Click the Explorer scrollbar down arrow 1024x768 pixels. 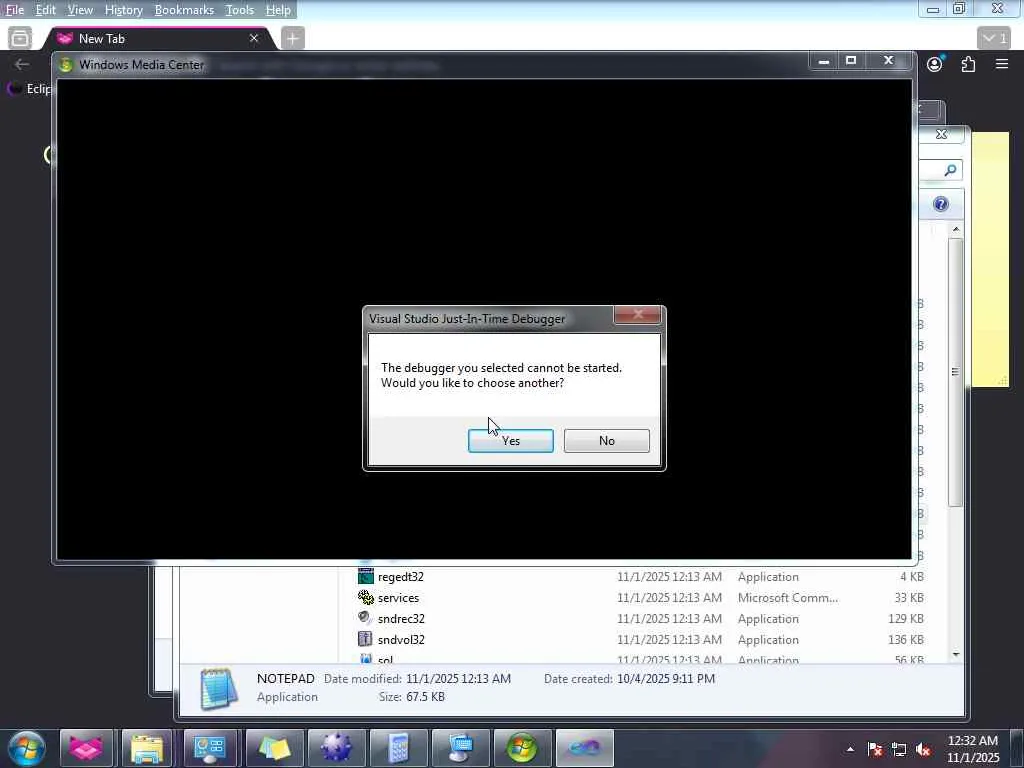956,654
